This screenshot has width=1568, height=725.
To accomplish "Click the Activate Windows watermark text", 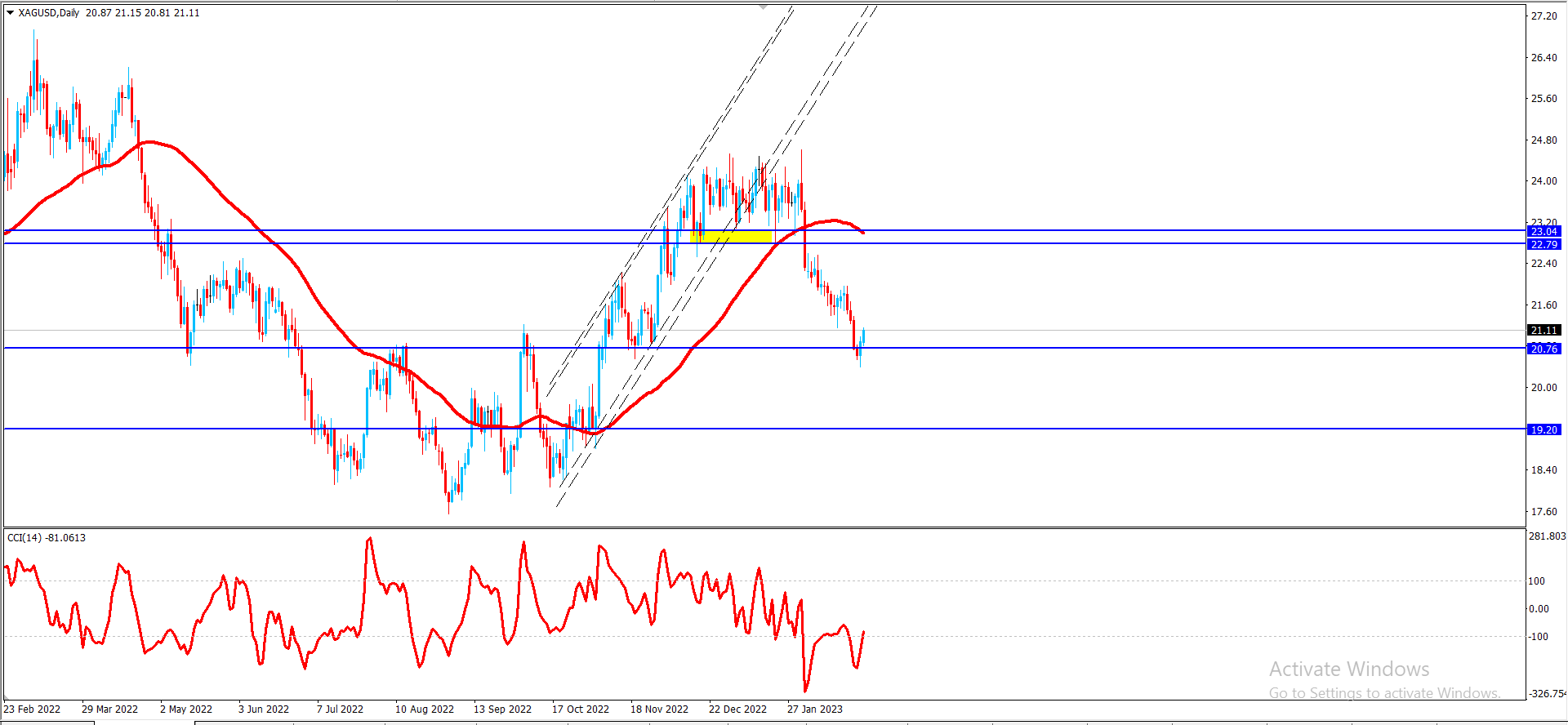I will click(x=1349, y=669).
